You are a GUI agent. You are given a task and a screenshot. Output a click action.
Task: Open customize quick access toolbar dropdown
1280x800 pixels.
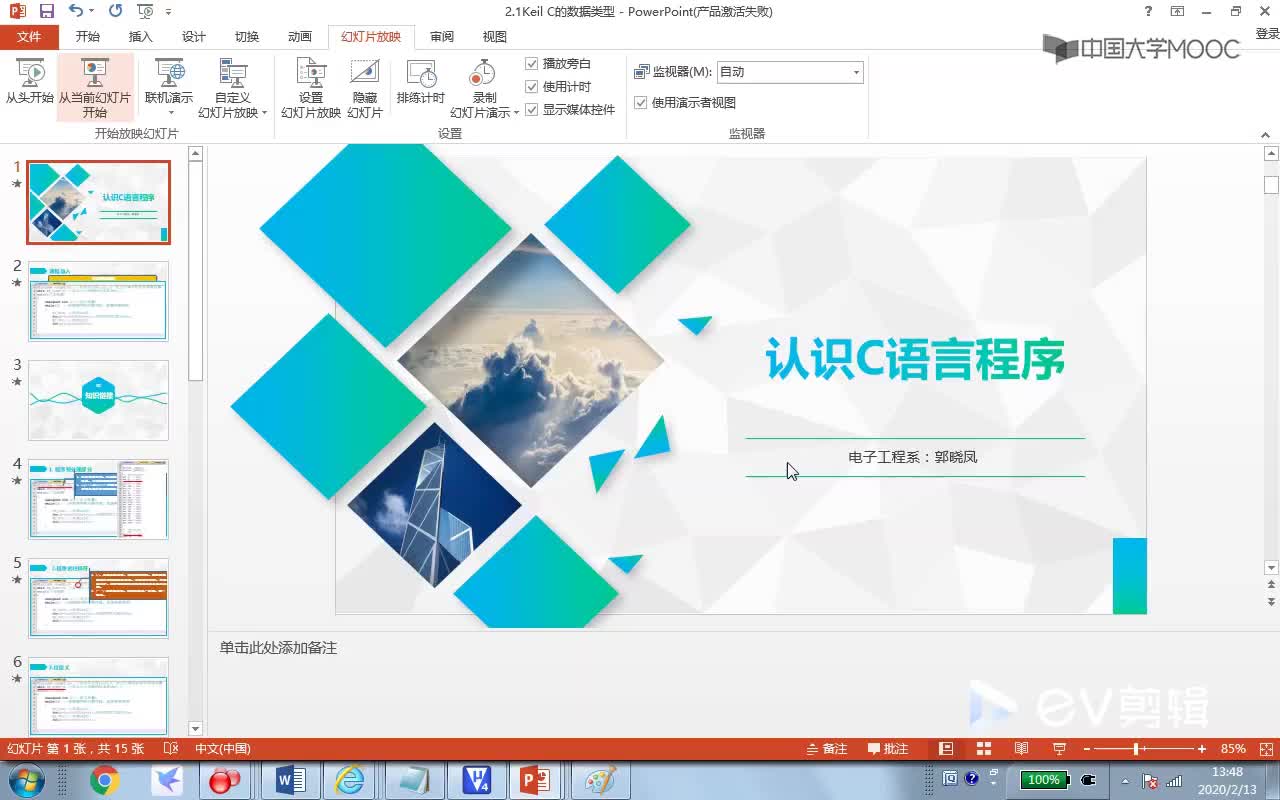tap(168, 12)
